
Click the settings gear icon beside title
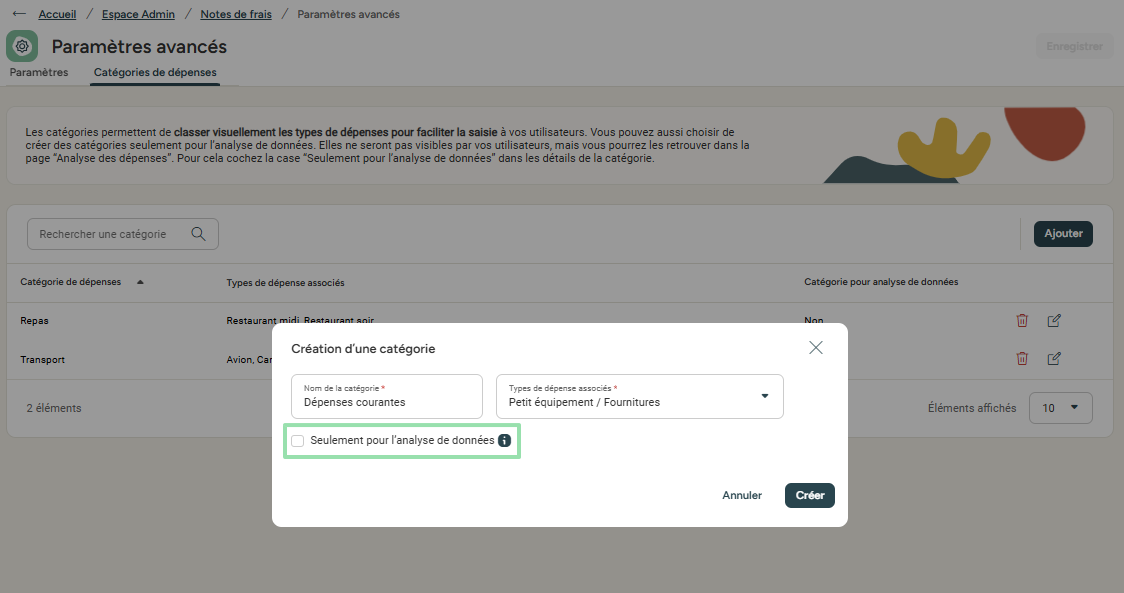[22, 46]
